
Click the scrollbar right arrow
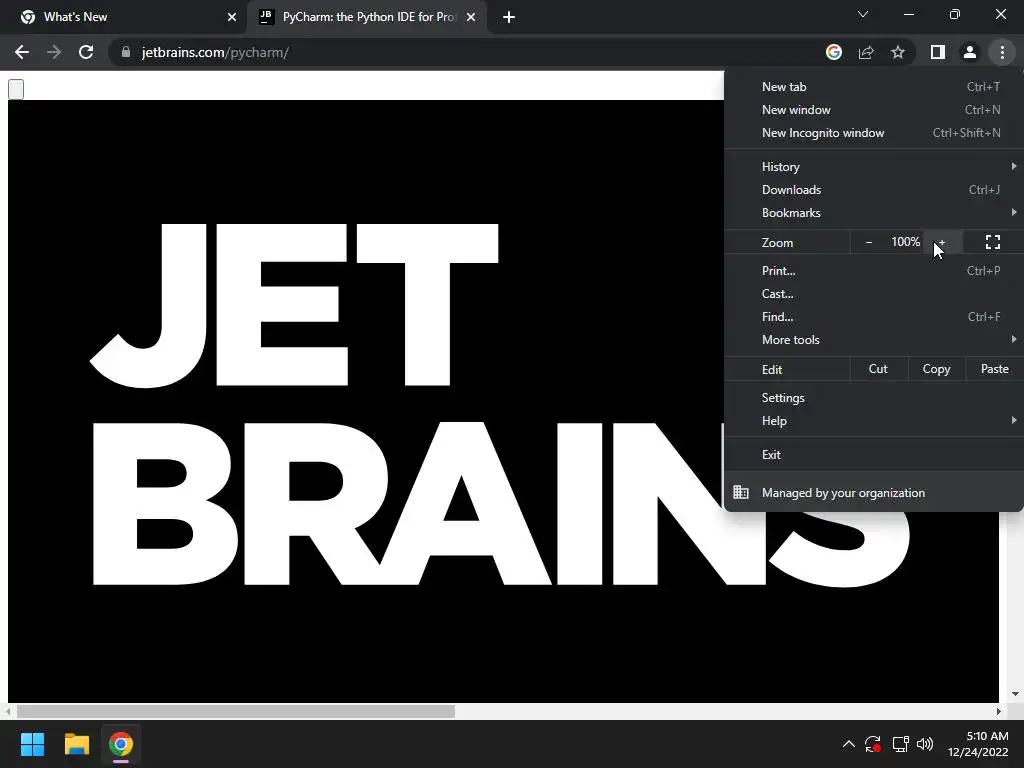click(999, 711)
